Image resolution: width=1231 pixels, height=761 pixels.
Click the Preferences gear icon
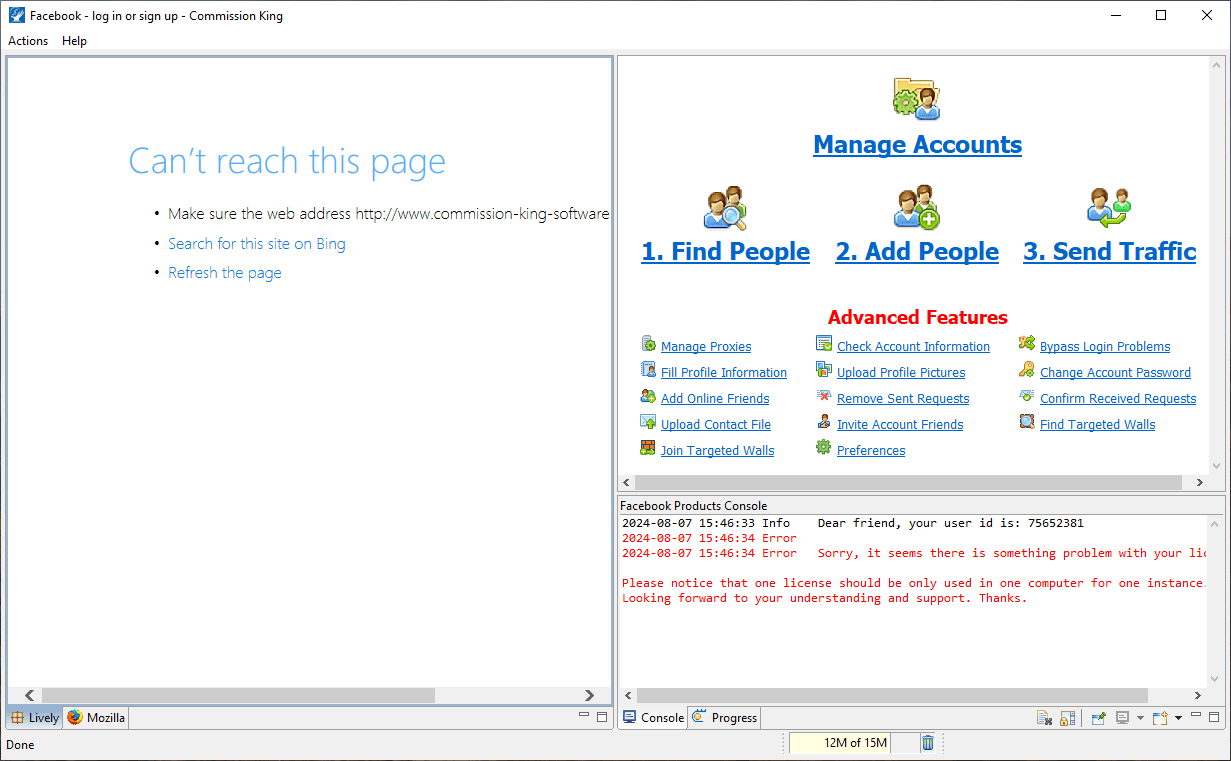pyautogui.click(x=824, y=448)
